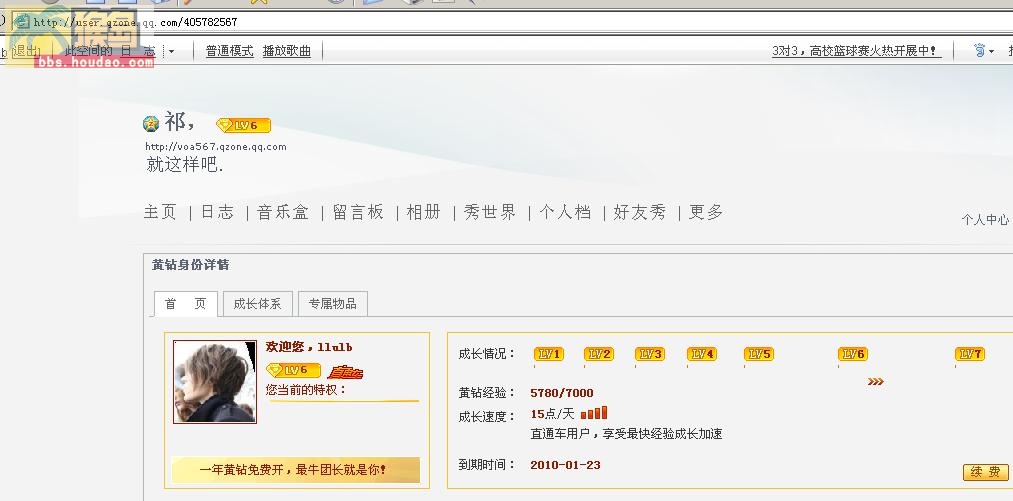
Task: Click the 直通车用户 acceleration description text
Action: [x=626, y=434]
